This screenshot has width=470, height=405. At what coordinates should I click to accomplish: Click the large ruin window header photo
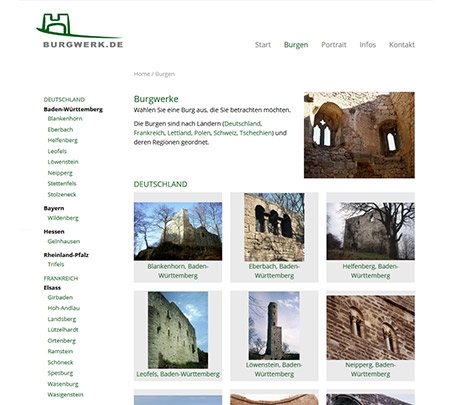tap(359, 135)
